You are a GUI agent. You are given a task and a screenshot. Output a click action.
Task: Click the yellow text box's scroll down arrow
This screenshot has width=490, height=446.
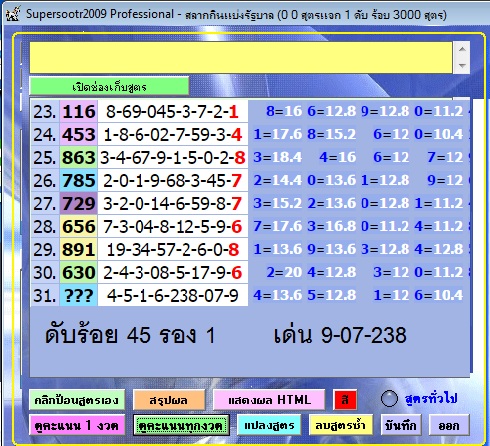(462, 65)
